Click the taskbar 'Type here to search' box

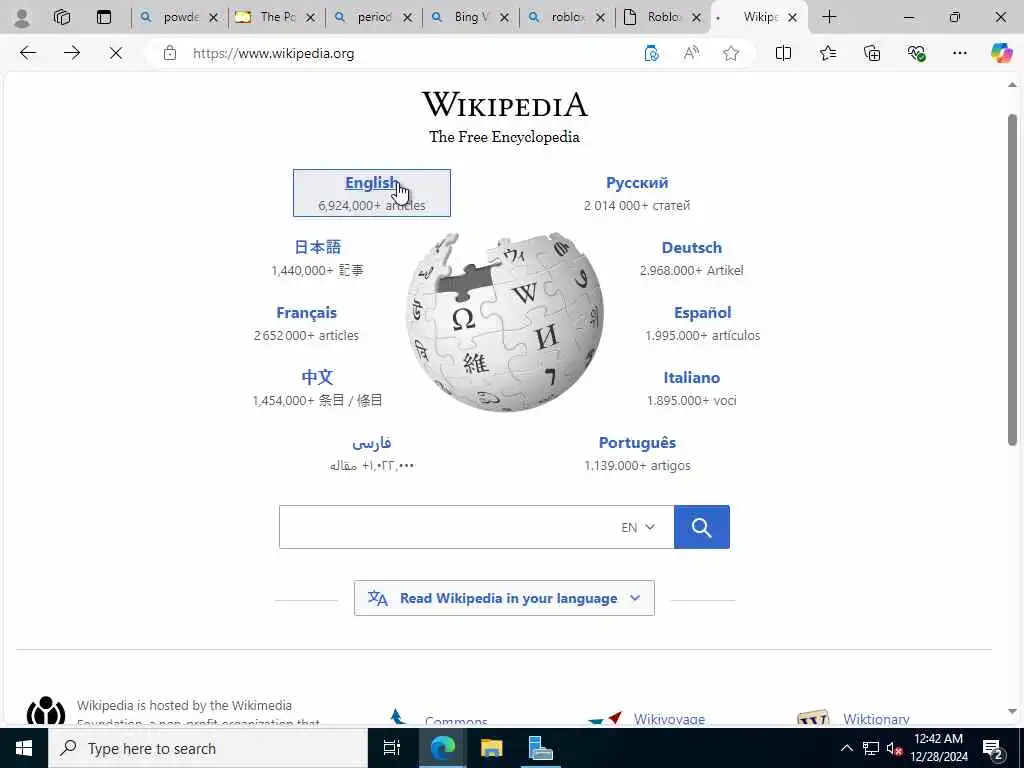pos(208,748)
